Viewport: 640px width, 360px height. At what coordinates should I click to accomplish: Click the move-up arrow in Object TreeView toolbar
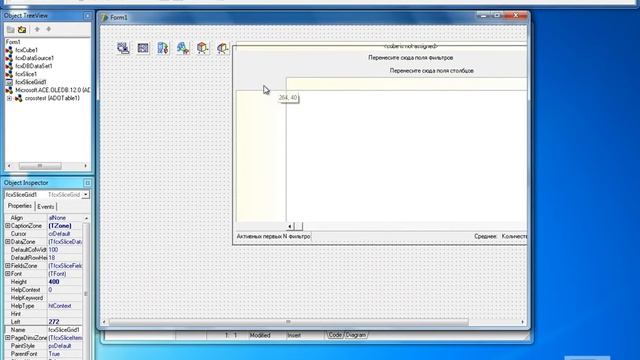point(37,29)
